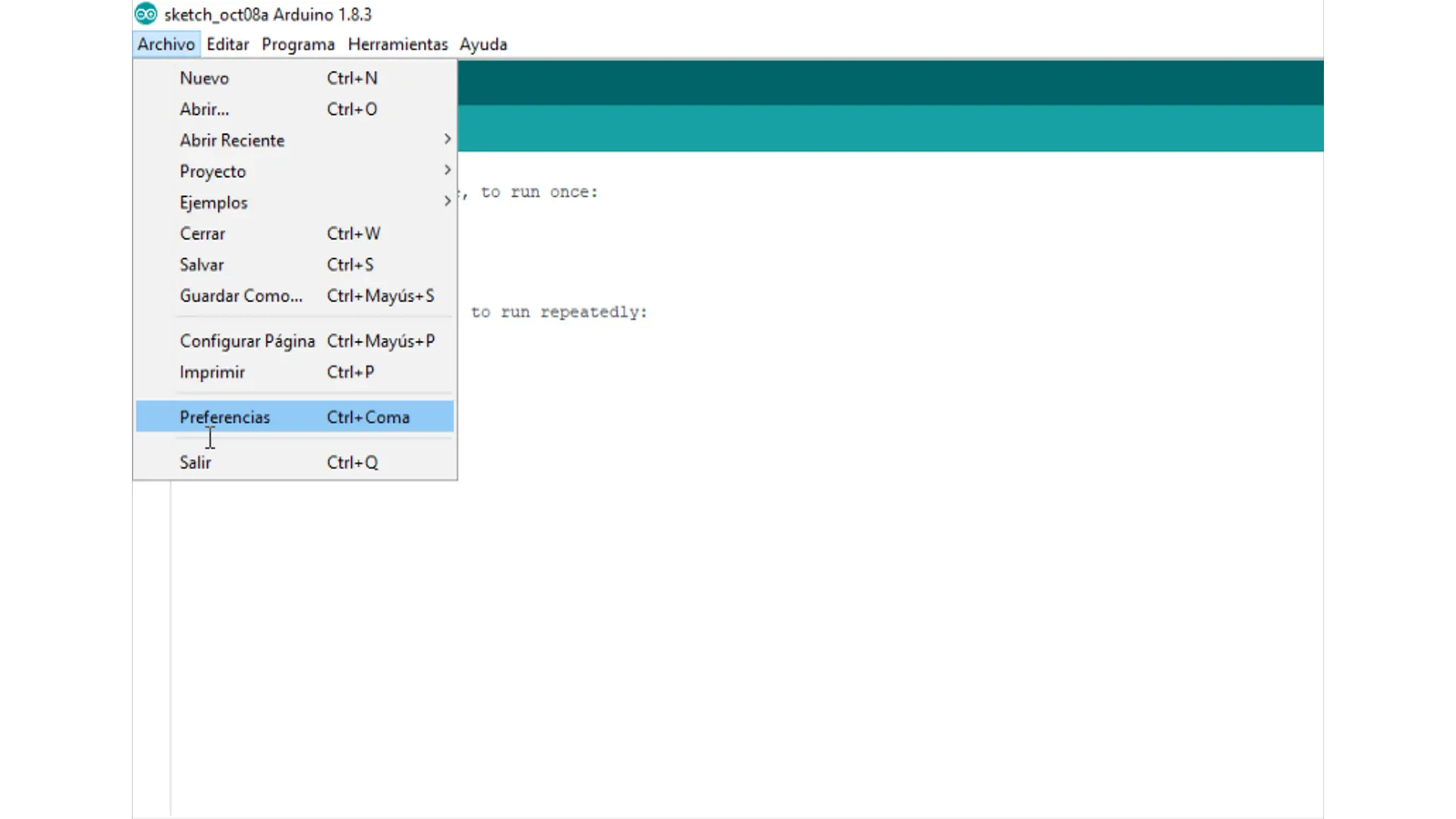Image resolution: width=1456 pixels, height=819 pixels.
Task: Click the 'to run once:' comment text
Action: 539,192
